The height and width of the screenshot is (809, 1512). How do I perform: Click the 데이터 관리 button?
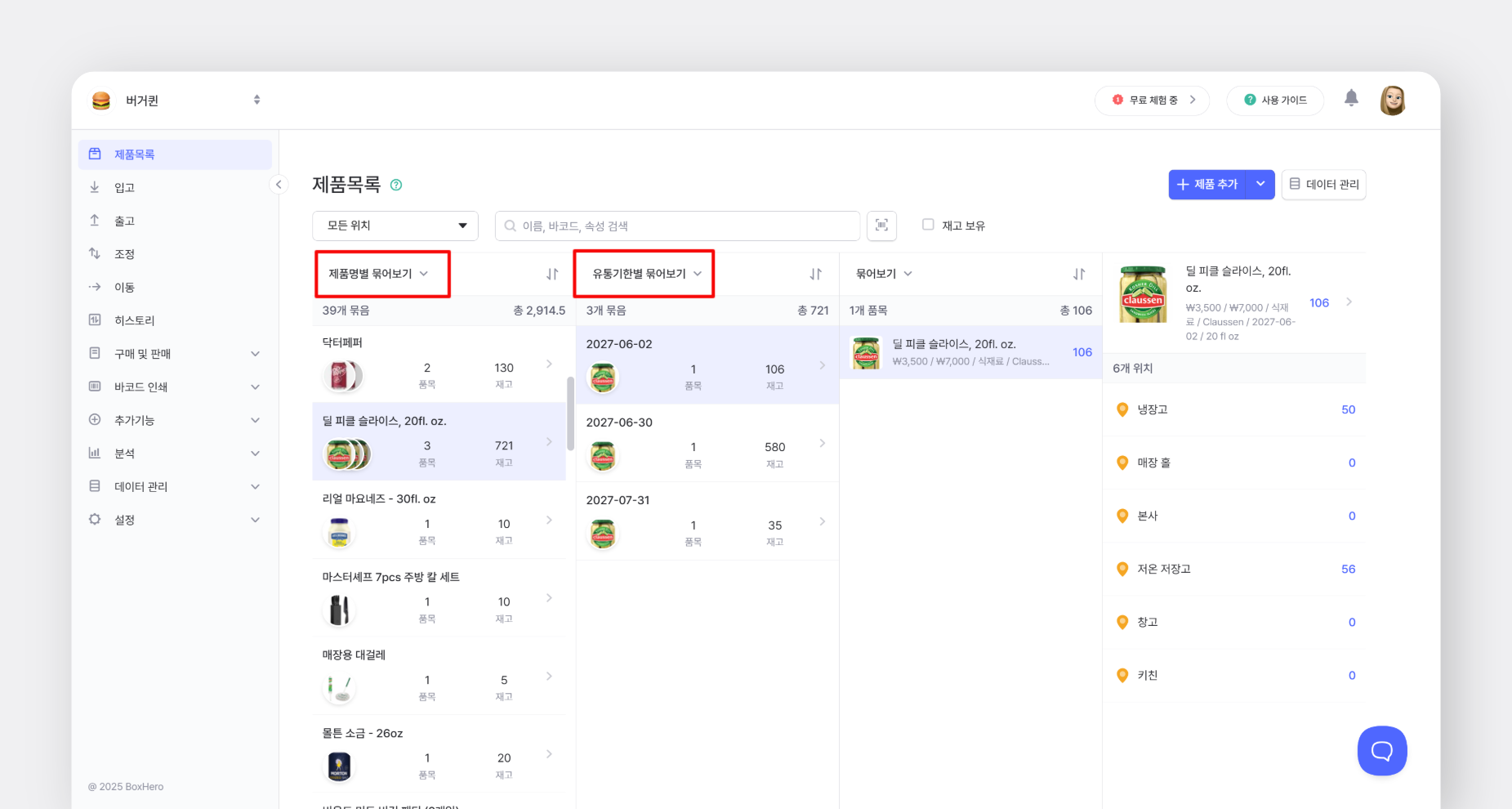pos(1323,185)
